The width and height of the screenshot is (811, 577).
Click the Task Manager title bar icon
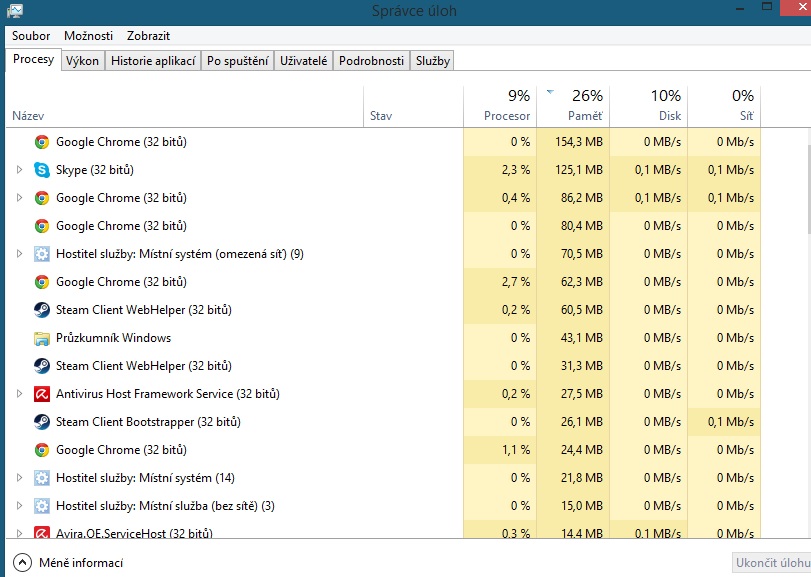tap(15, 10)
